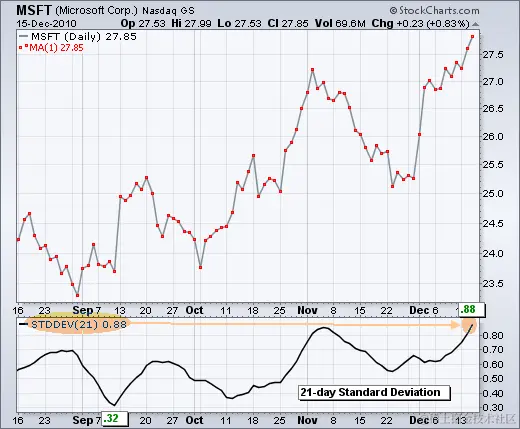Select the Lo 27.53 low value

[x=239, y=23]
